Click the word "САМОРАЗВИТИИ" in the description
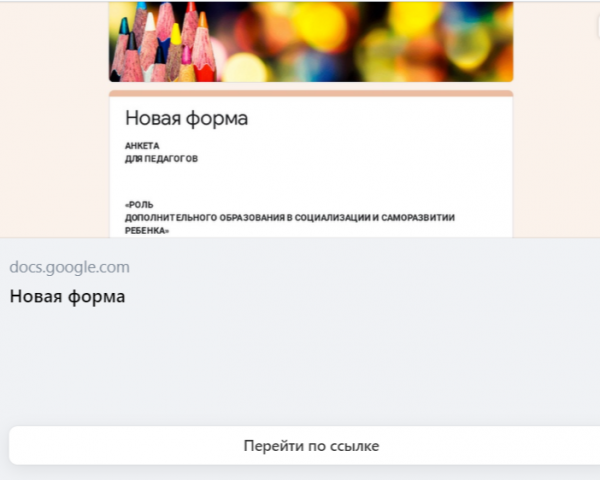 tap(425, 216)
